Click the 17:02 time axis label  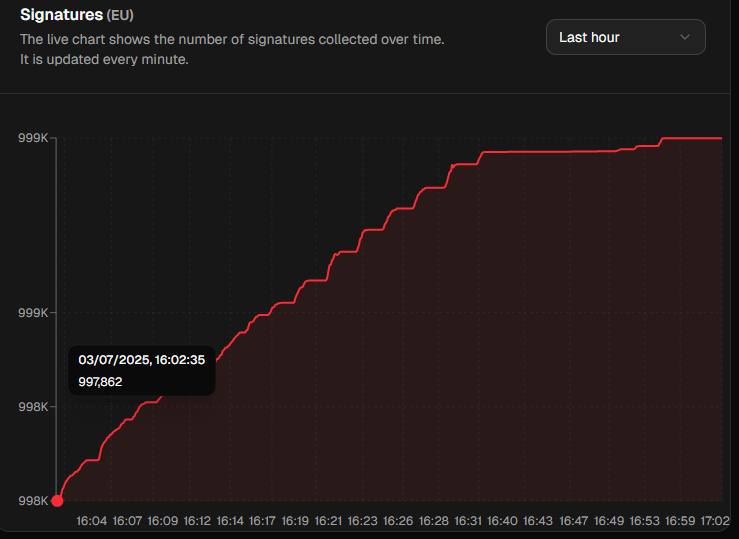tap(715, 521)
